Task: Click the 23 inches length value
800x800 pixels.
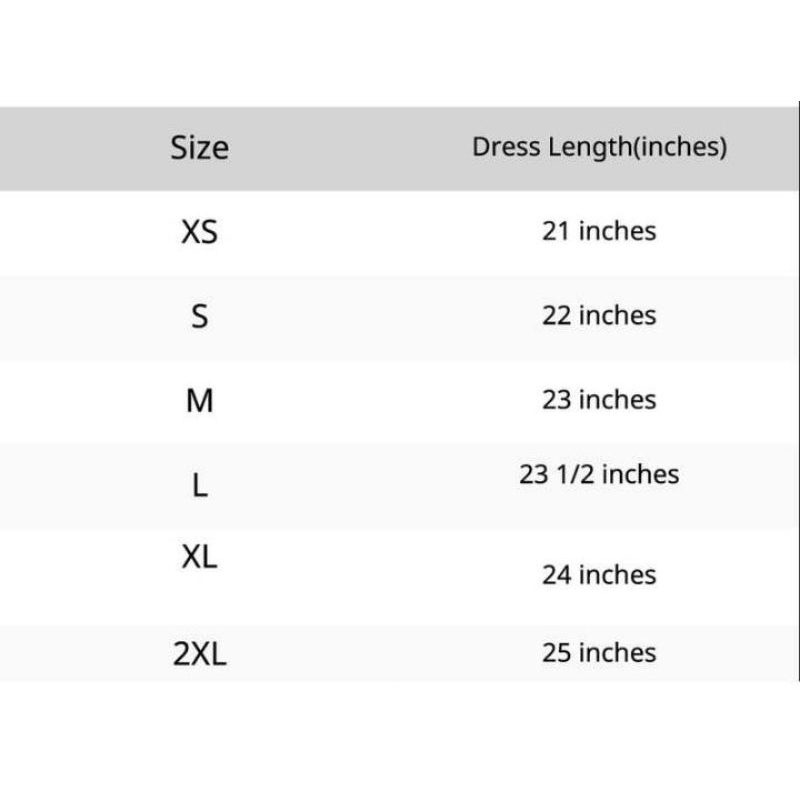Action: [599, 399]
